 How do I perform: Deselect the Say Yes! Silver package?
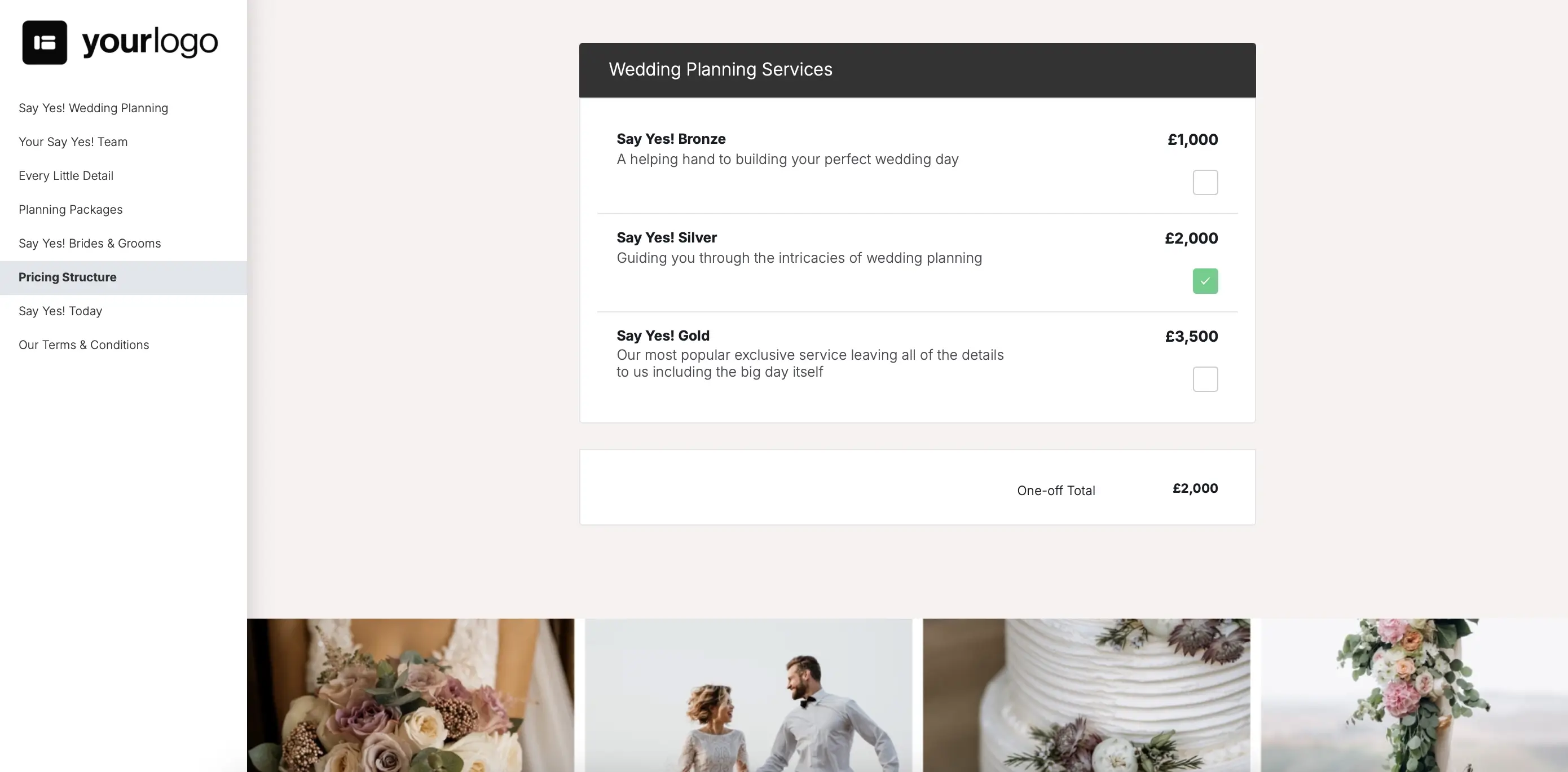[1205, 281]
